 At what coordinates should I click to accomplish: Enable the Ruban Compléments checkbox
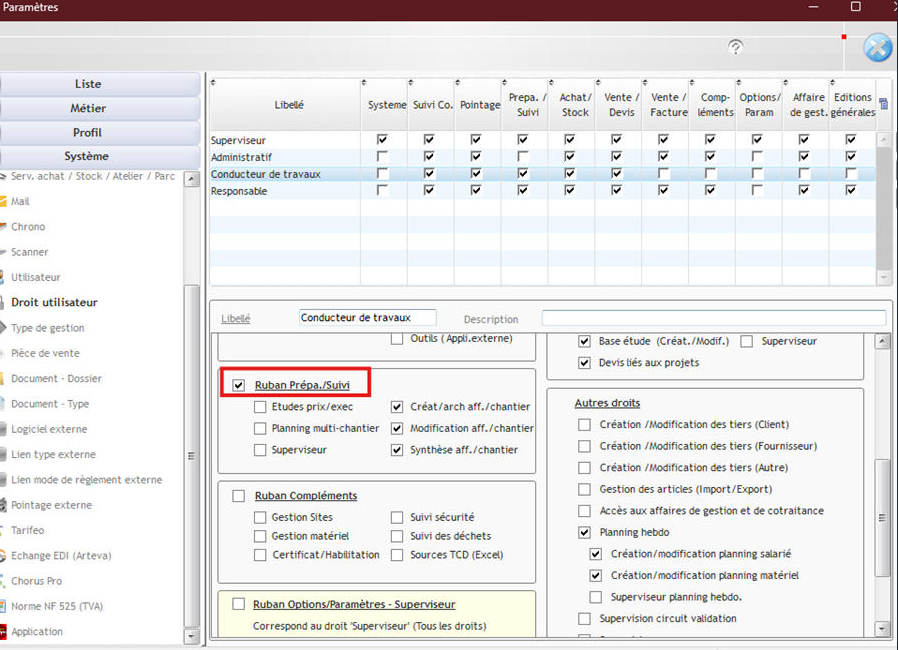click(x=238, y=495)
